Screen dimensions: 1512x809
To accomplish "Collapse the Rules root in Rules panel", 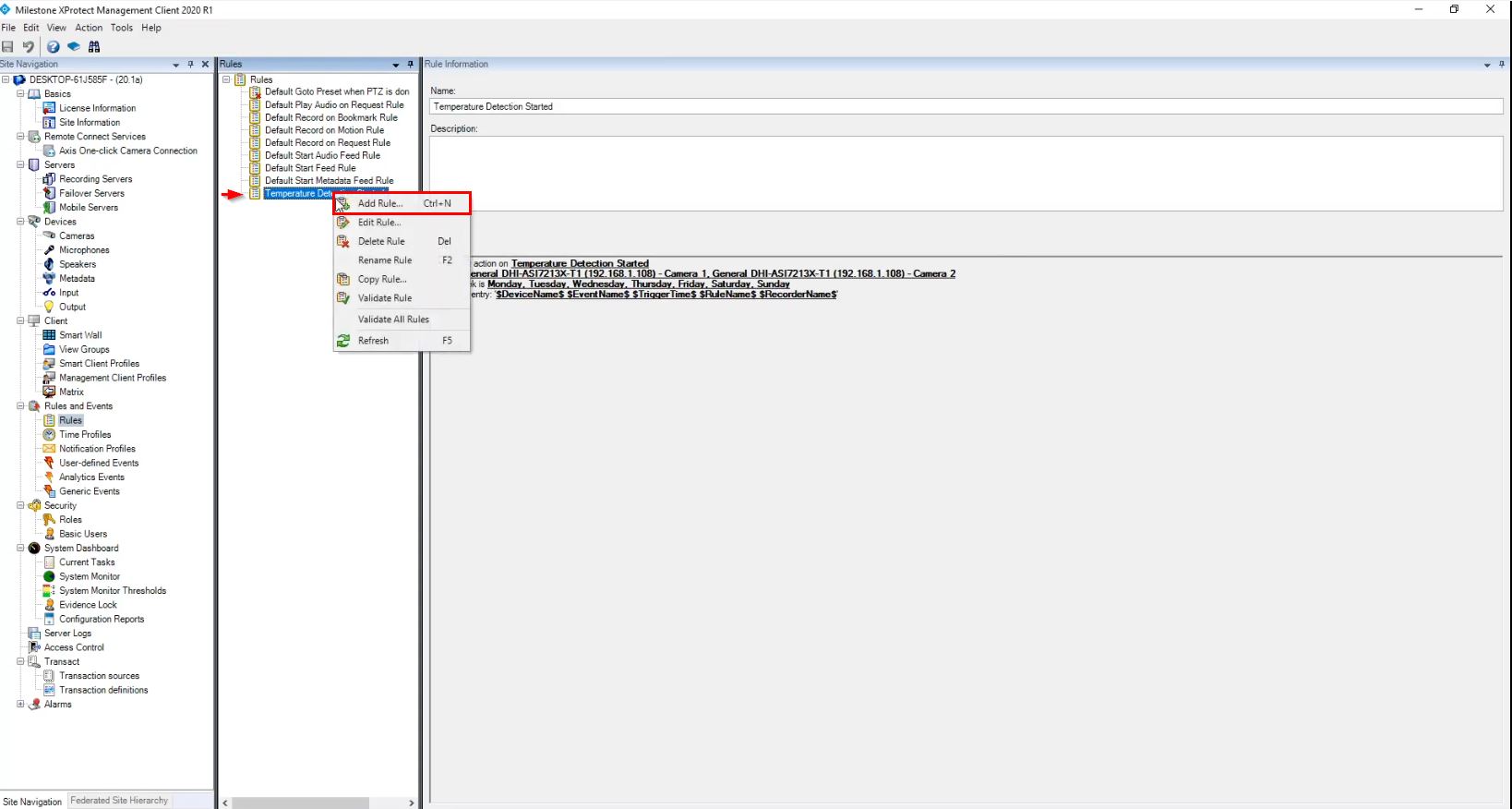I will (226, 79).
